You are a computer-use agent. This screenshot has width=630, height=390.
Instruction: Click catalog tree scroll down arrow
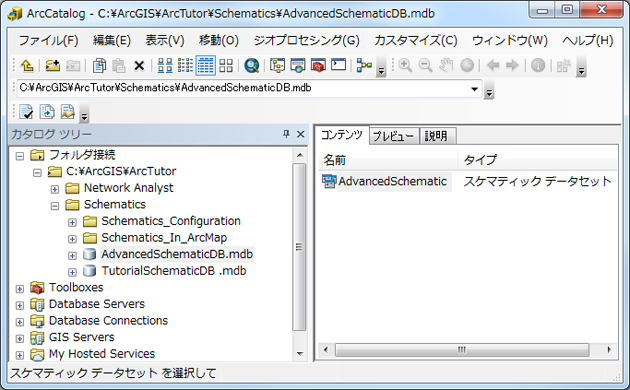[300, 354]
